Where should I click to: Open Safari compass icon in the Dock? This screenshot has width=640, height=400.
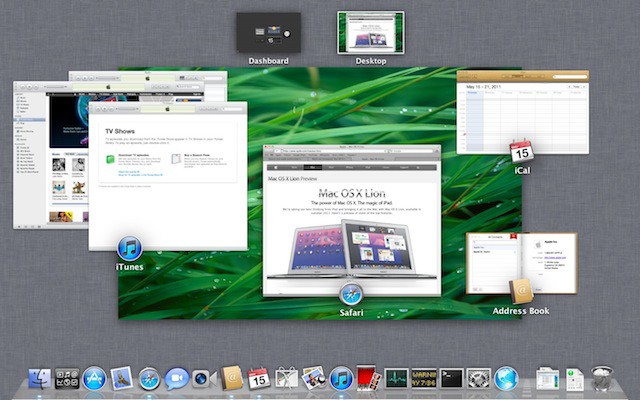tap(150, 379)
